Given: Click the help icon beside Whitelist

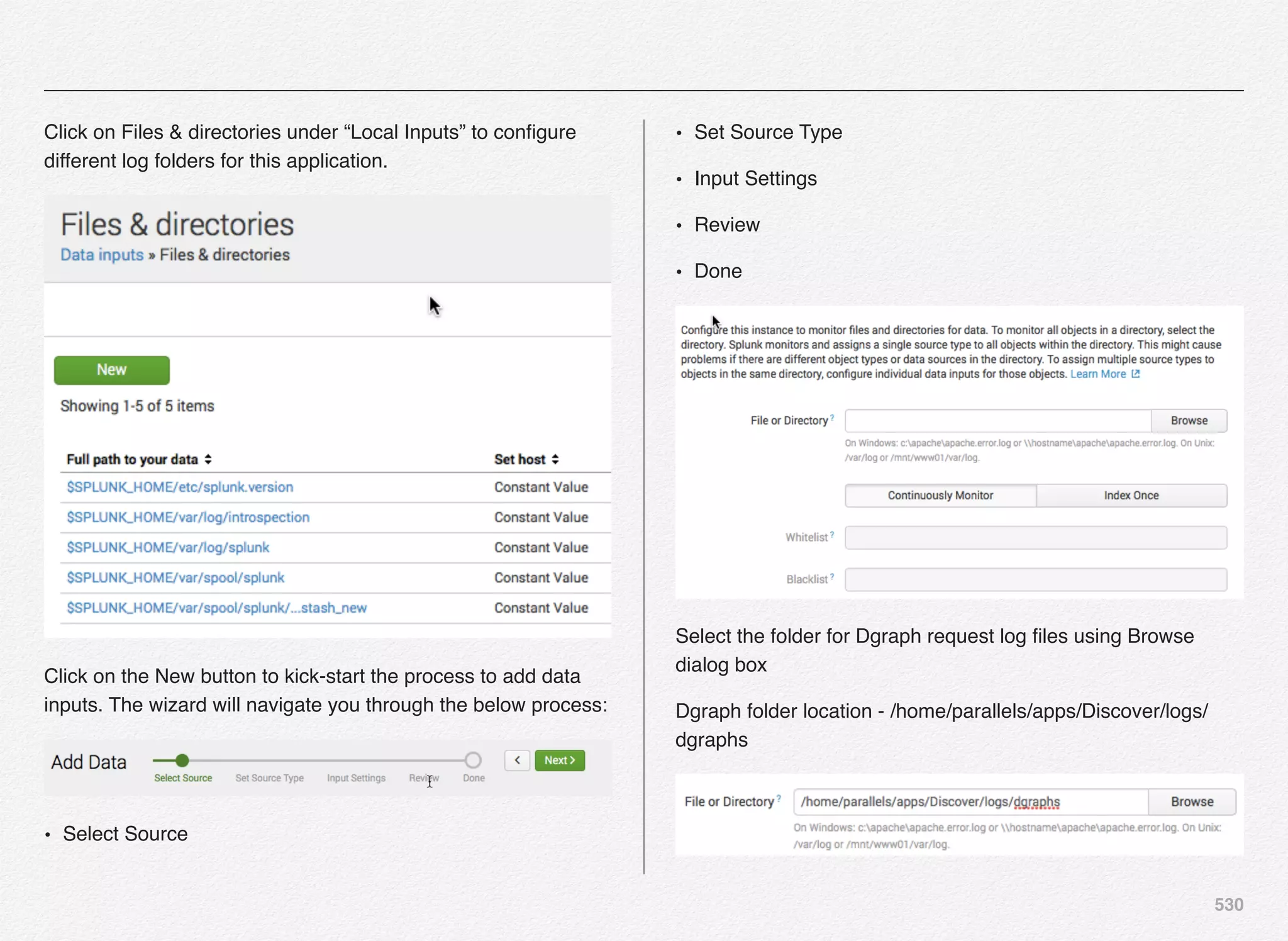Looking at the screenshot, I should click(x=832, y=535).
